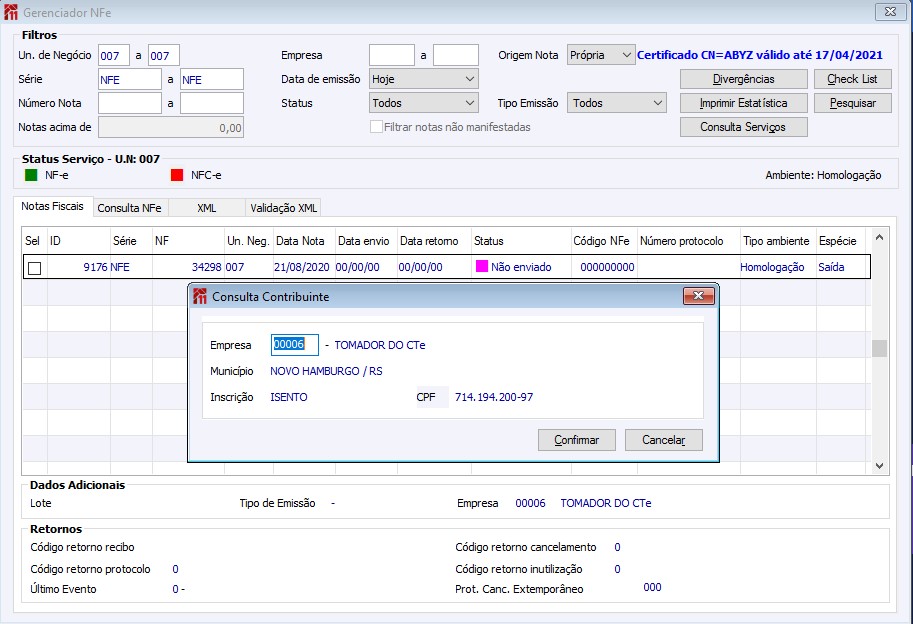Click NOVO HAMBURGO / RS município text
This screenshot has width=913, height=624.
pos(326,371)
